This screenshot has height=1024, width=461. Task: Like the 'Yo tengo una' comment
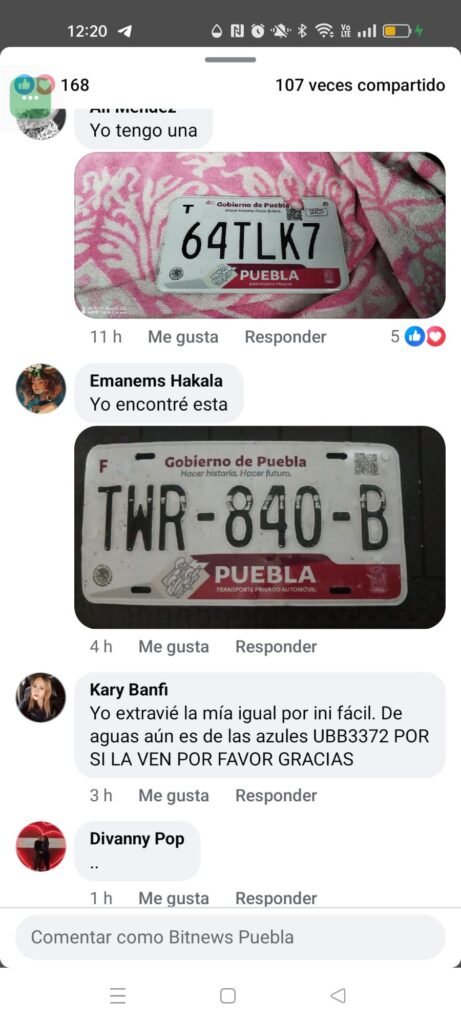183,337
